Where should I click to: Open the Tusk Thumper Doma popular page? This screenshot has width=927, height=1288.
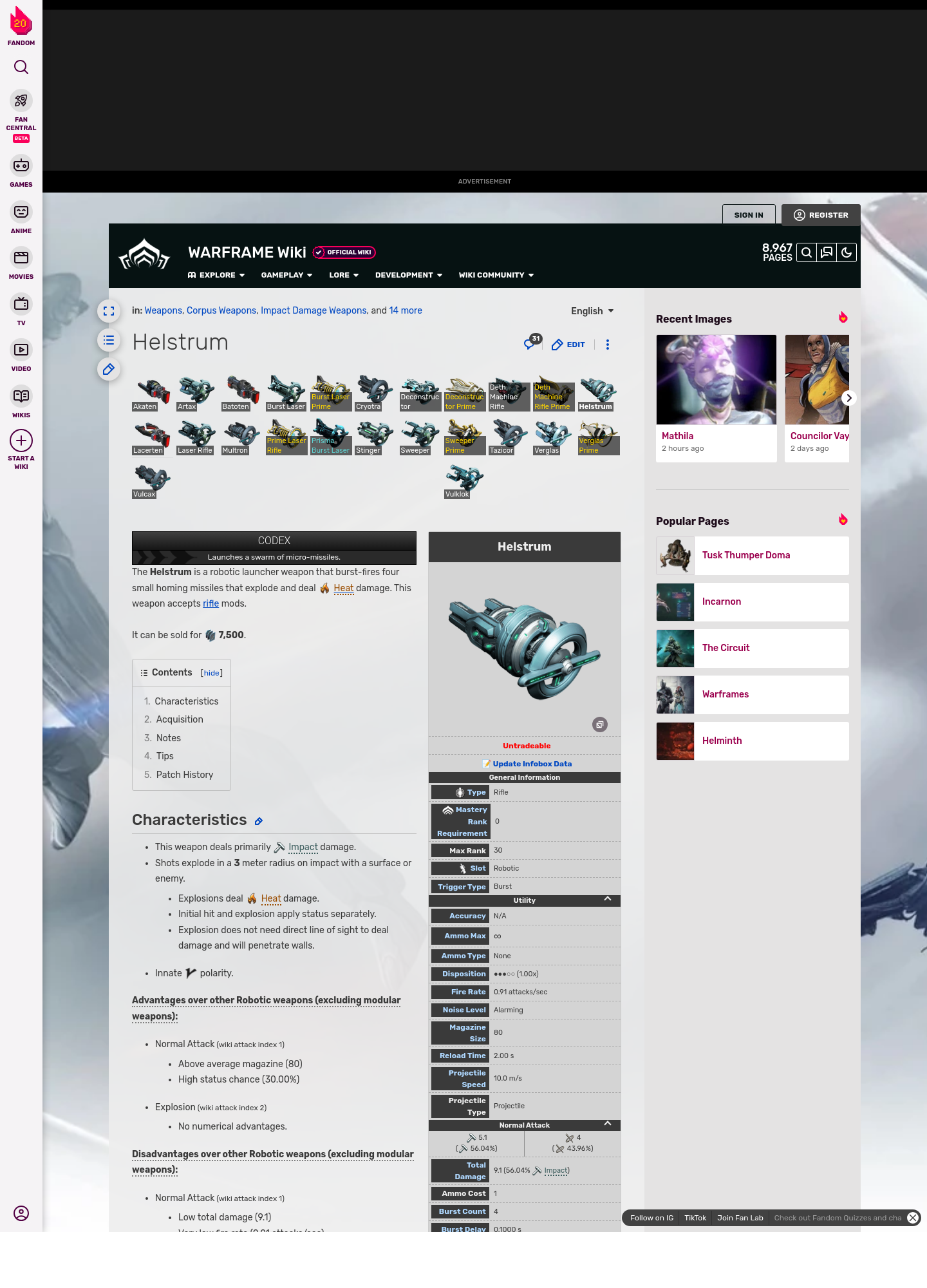[x=745, y=555]
